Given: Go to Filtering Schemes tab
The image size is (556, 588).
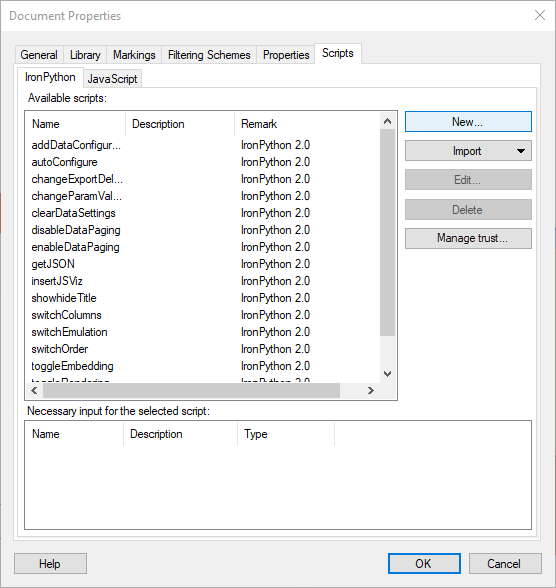Looking at the screenshot, I should [x=209, y=55].
